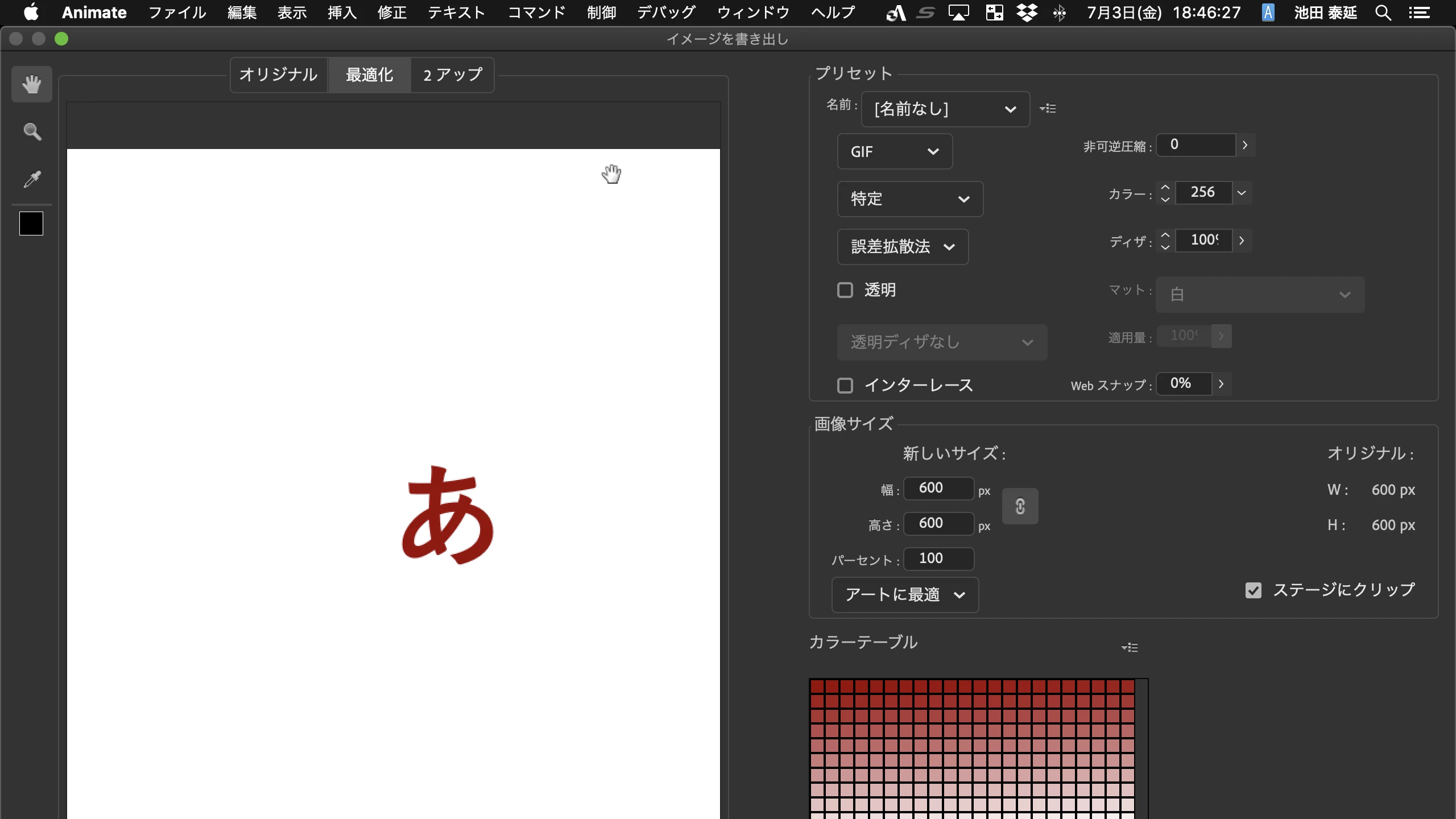Image resolution: width=1456 pixels, height=819 pixels.
Task: Open the GIF format dropdown
Action: (894, 151)
